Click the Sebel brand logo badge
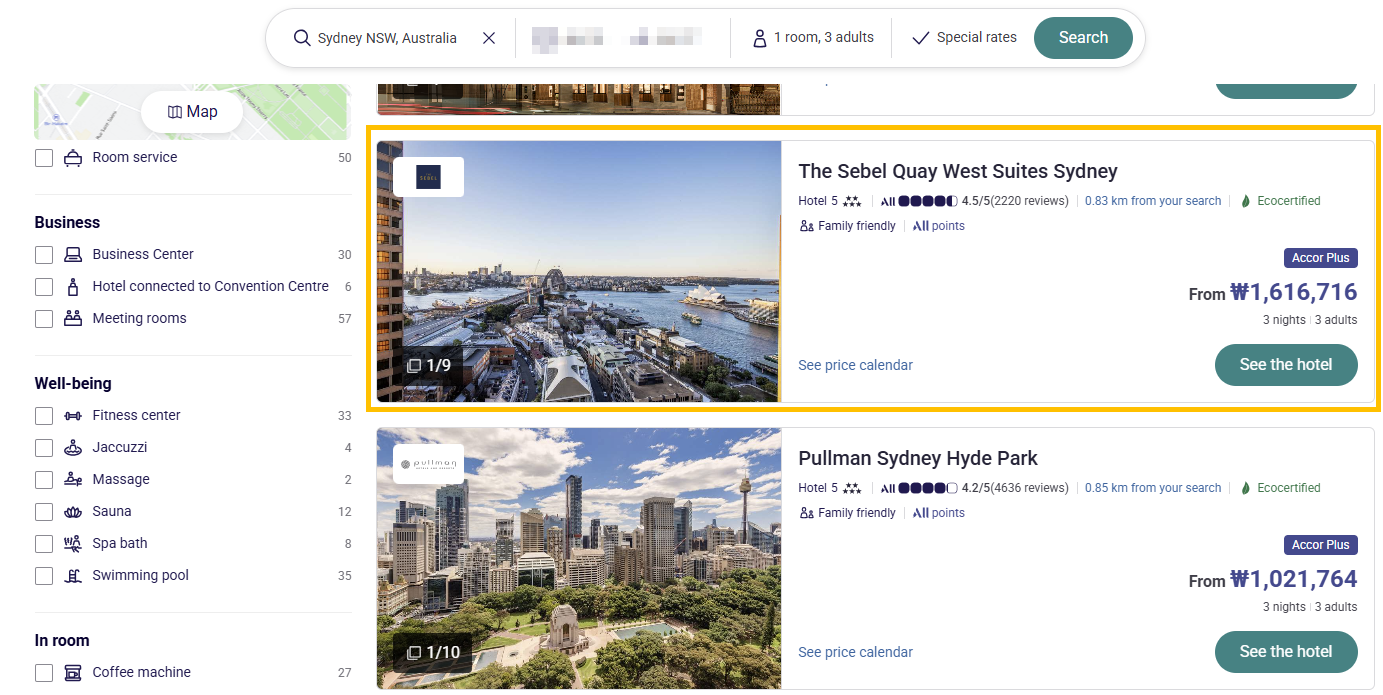 coord(428,177)
